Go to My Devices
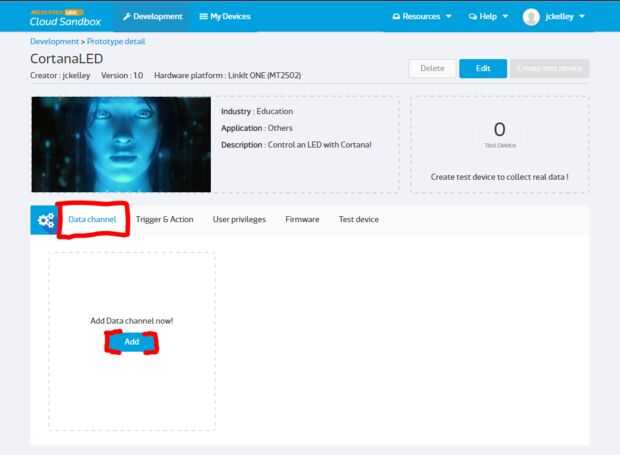The image size is (620, 455). tap(225, 17)
